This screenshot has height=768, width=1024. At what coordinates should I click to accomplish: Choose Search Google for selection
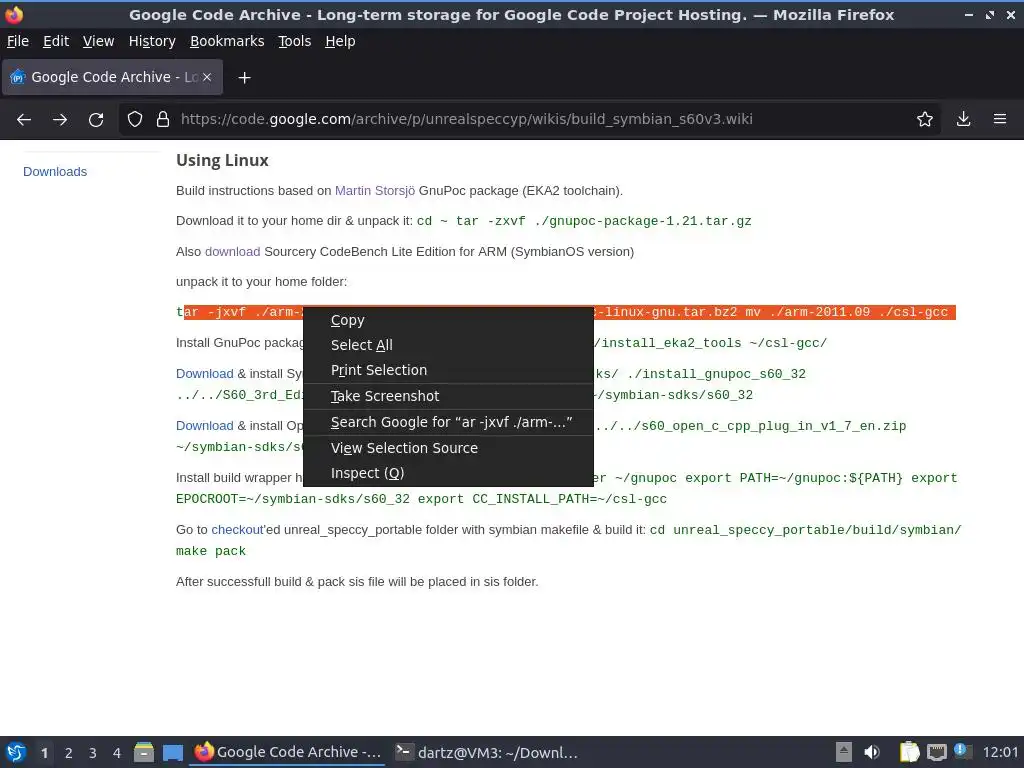[449, 423]
